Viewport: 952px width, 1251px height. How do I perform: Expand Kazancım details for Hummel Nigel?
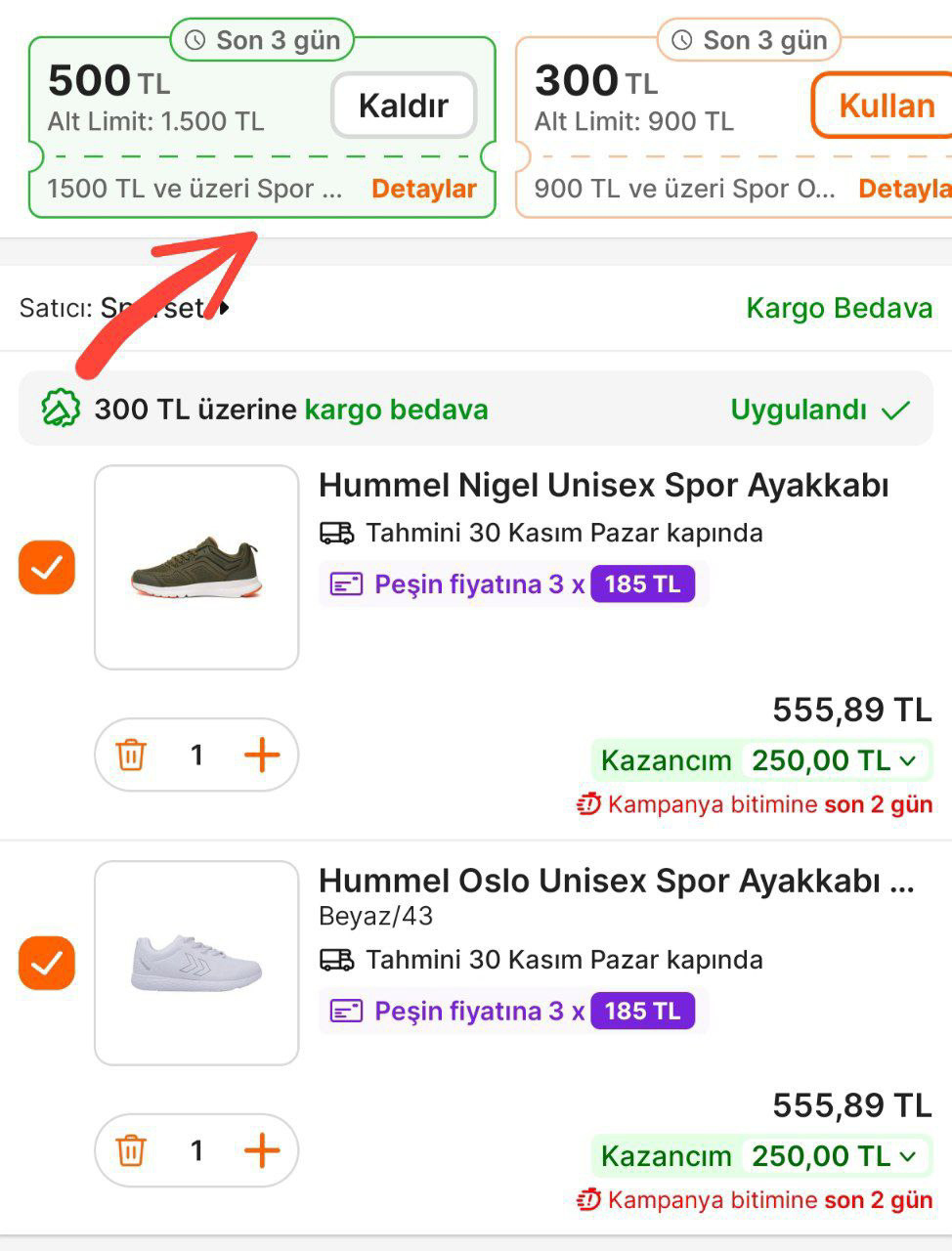[906, 760]
